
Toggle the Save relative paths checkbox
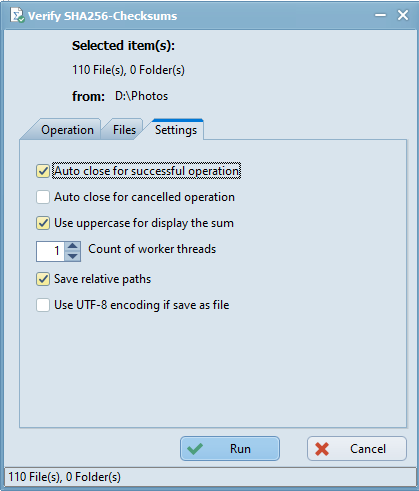43,279
